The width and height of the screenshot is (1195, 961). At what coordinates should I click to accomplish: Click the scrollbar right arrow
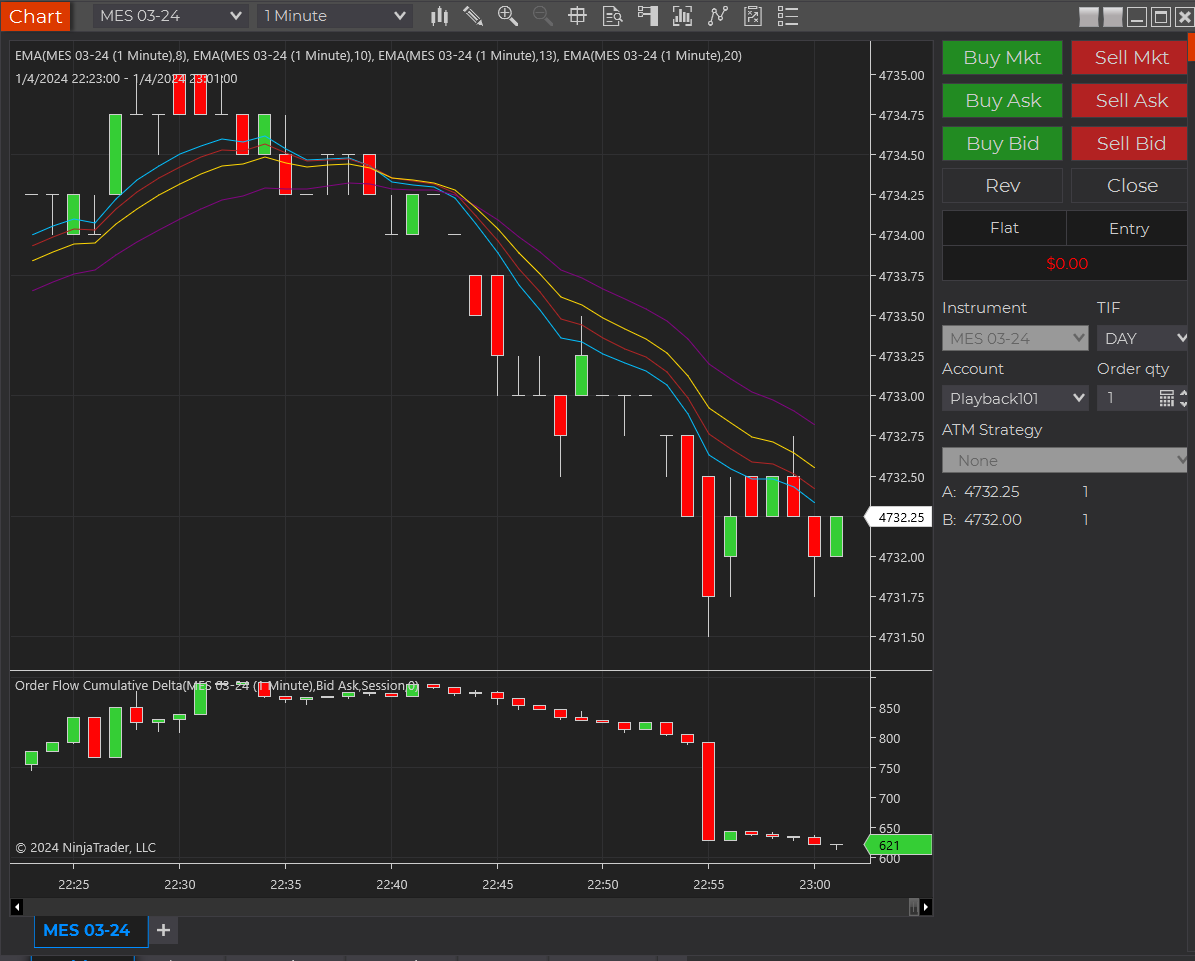[x=926, y=907]
